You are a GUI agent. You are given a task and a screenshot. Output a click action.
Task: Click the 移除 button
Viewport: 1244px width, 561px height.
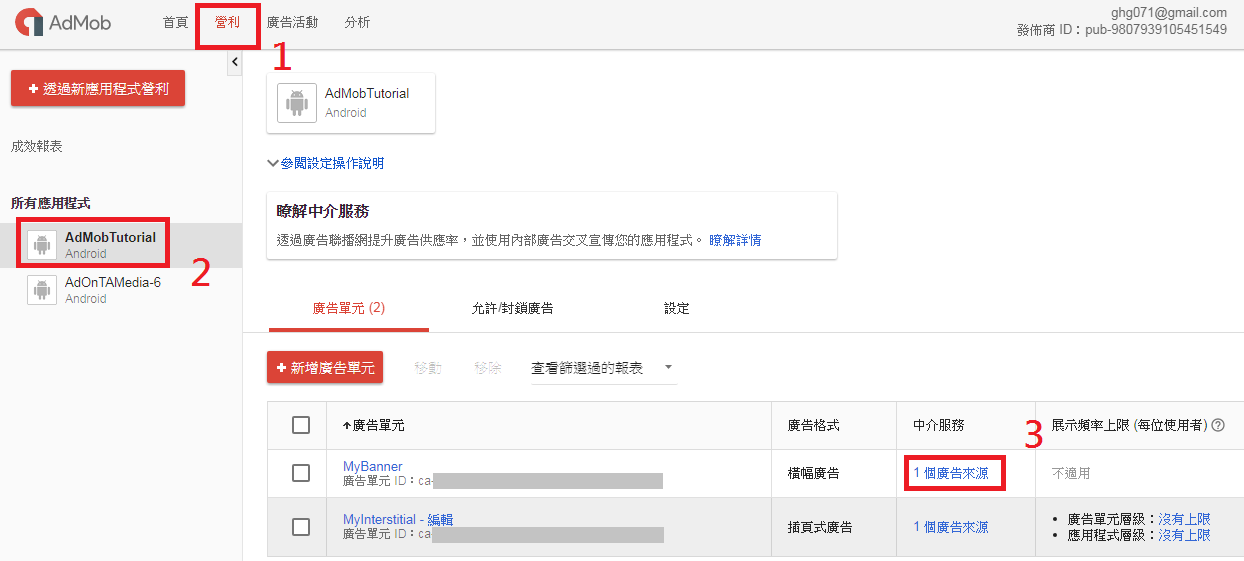(487, 368)
